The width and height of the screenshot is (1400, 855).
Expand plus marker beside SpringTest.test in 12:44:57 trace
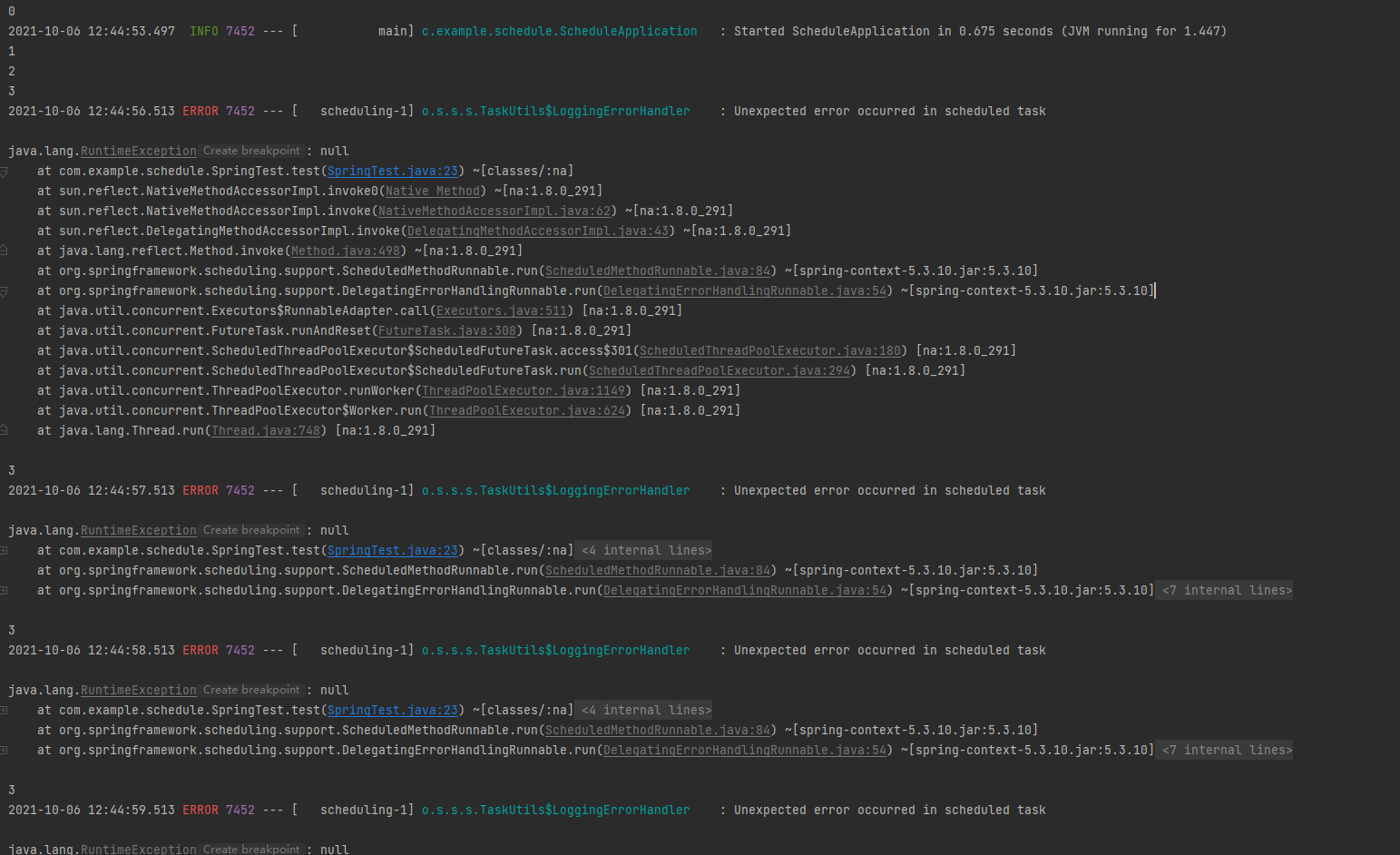4,550
